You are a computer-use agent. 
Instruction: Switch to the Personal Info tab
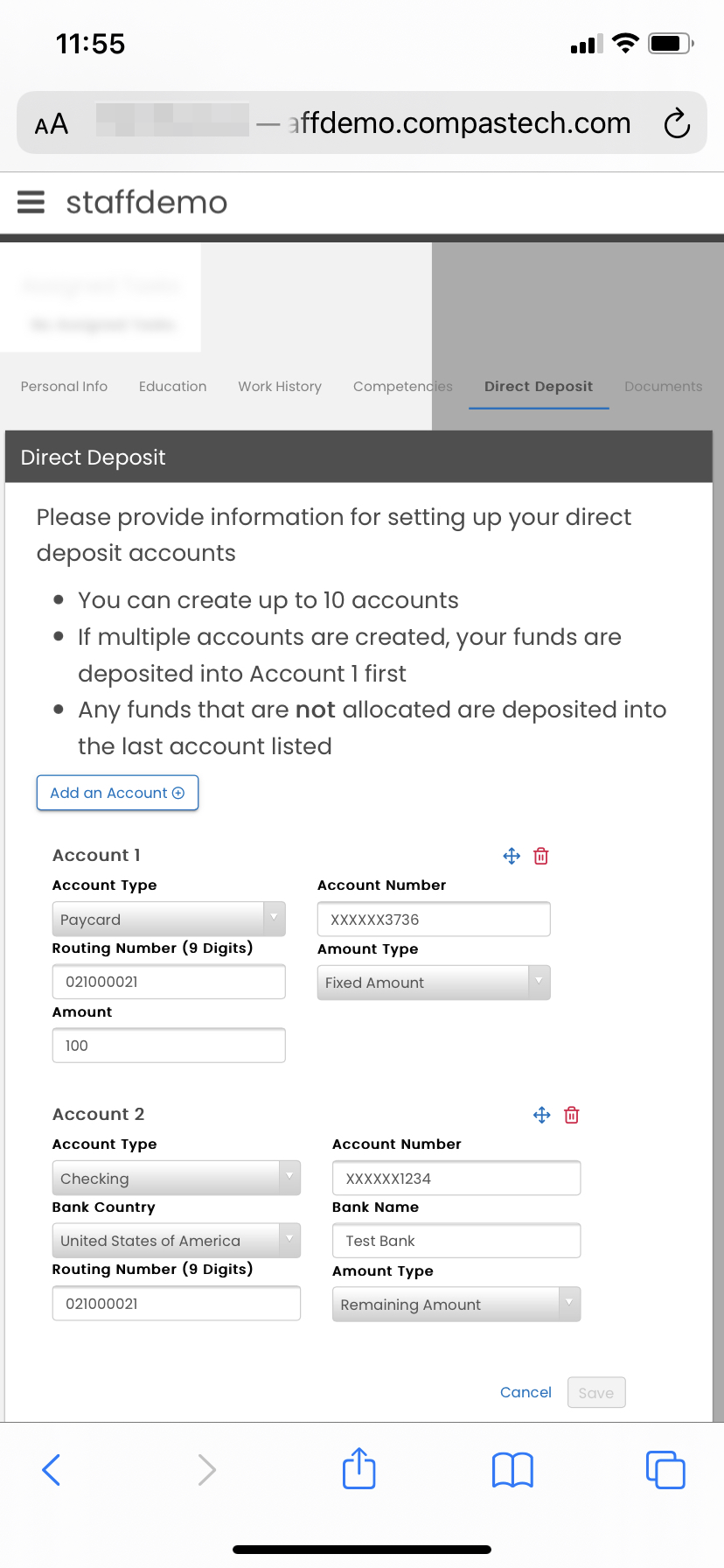[x=64, y=386]
